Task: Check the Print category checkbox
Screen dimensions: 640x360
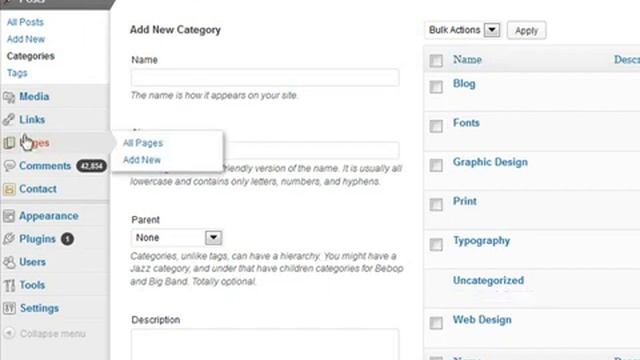Action: click(436, 204)
